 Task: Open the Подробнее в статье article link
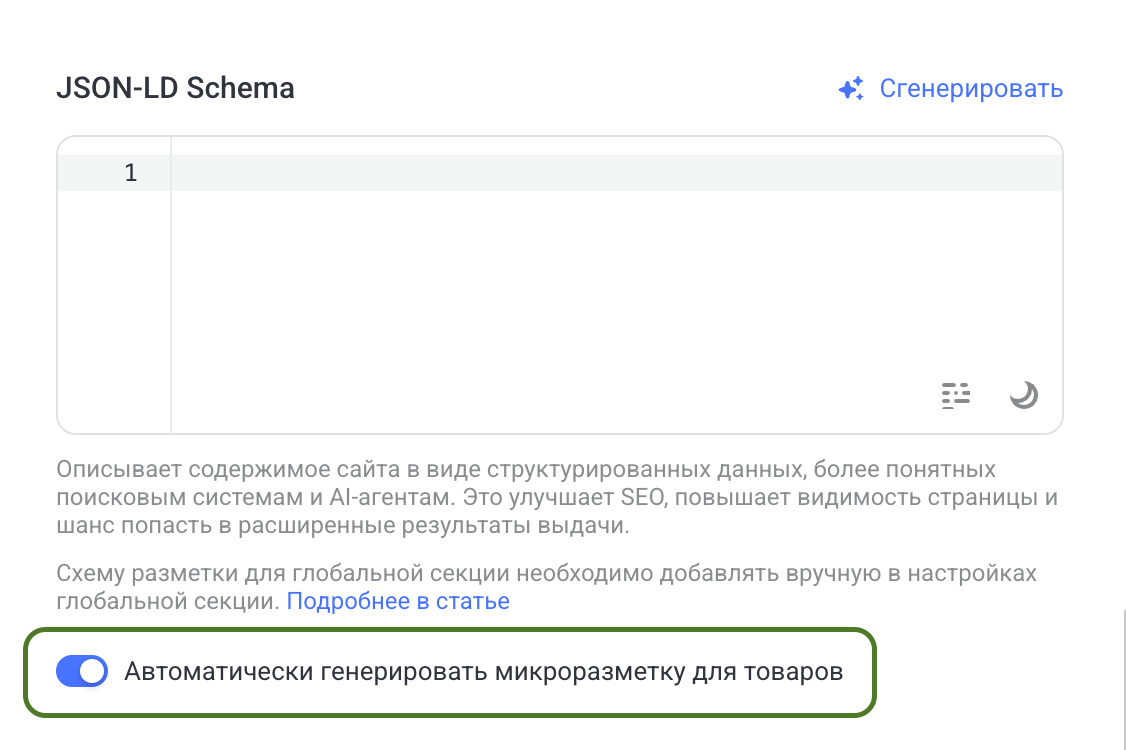pos(398,601)
